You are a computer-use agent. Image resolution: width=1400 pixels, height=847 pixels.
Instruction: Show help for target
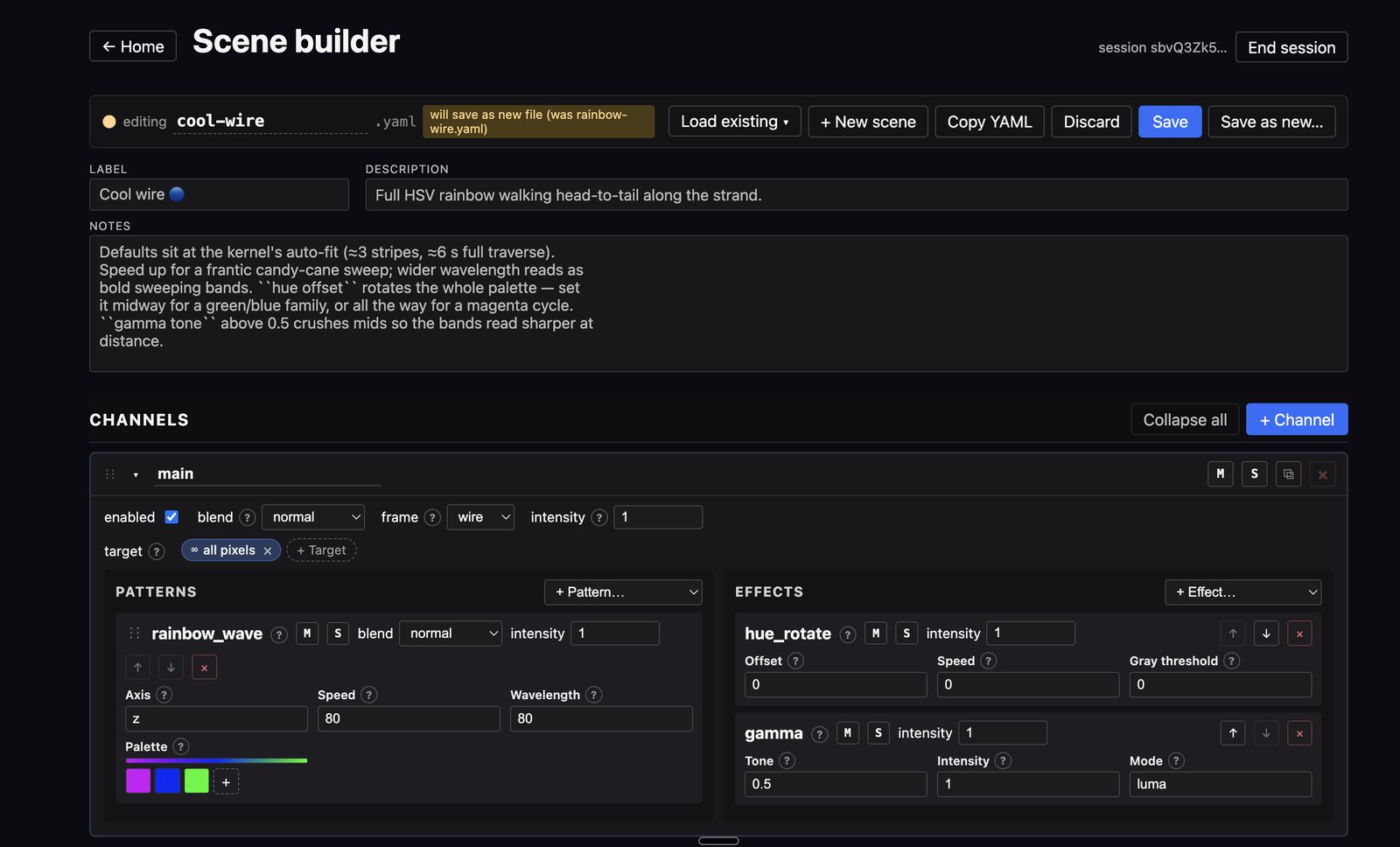(x=157, y=551)
